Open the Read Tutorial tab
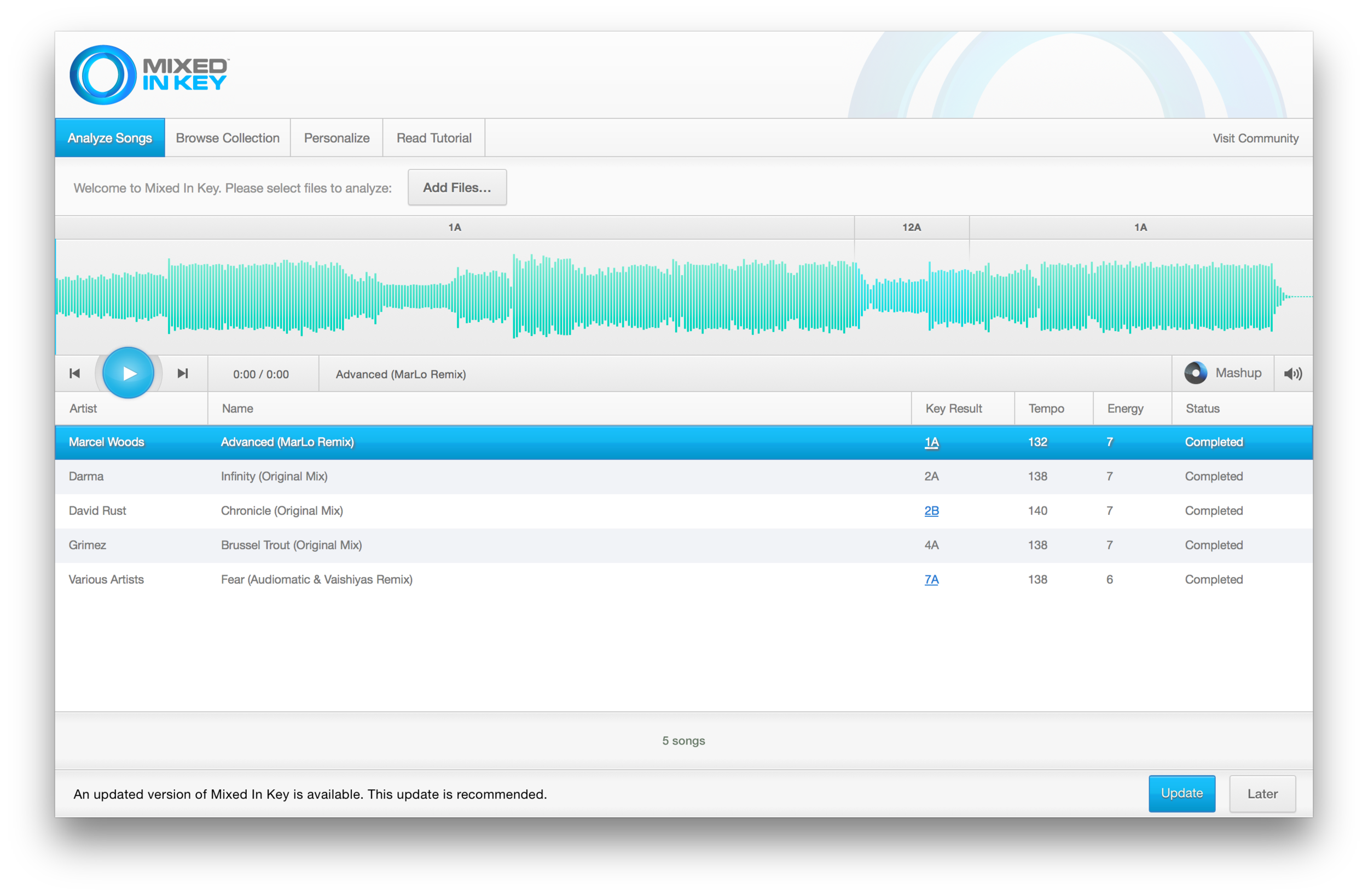1368x896 pixels. click(434, 138)
